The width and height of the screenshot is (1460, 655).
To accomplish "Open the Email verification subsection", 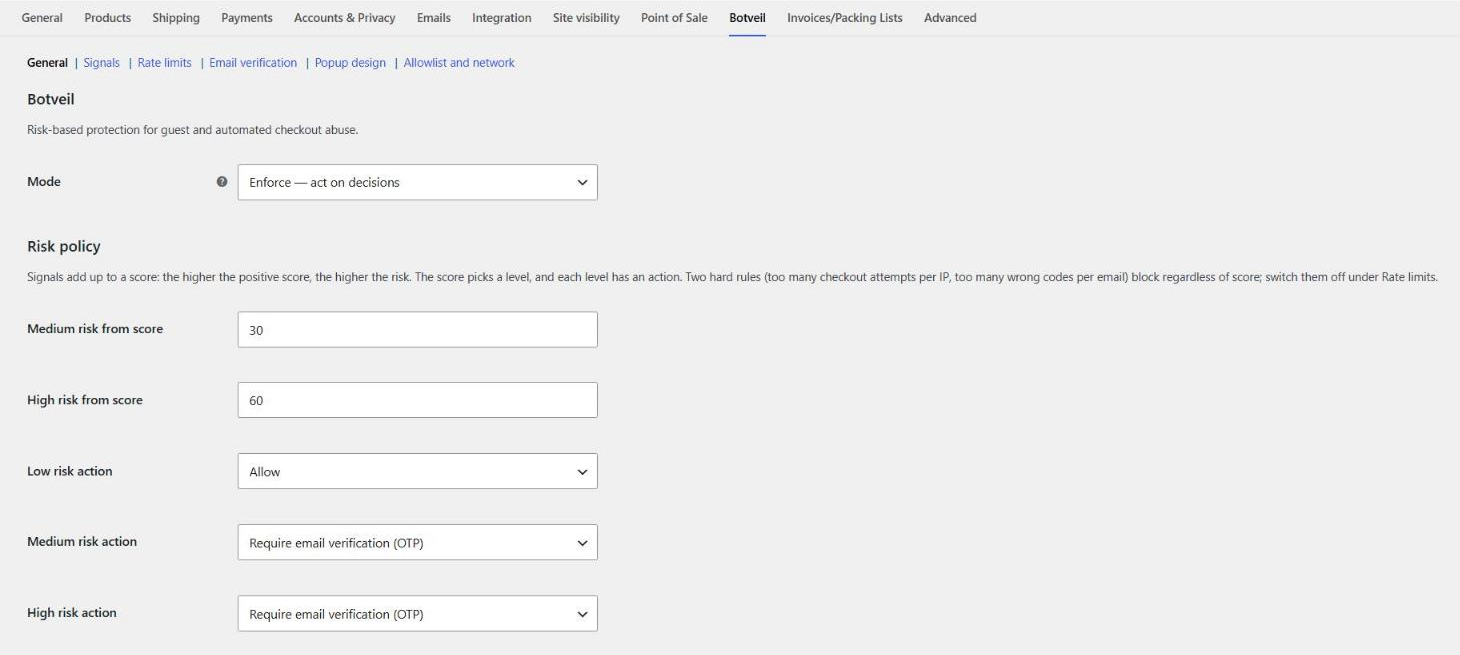I will (x=253, y=63).
